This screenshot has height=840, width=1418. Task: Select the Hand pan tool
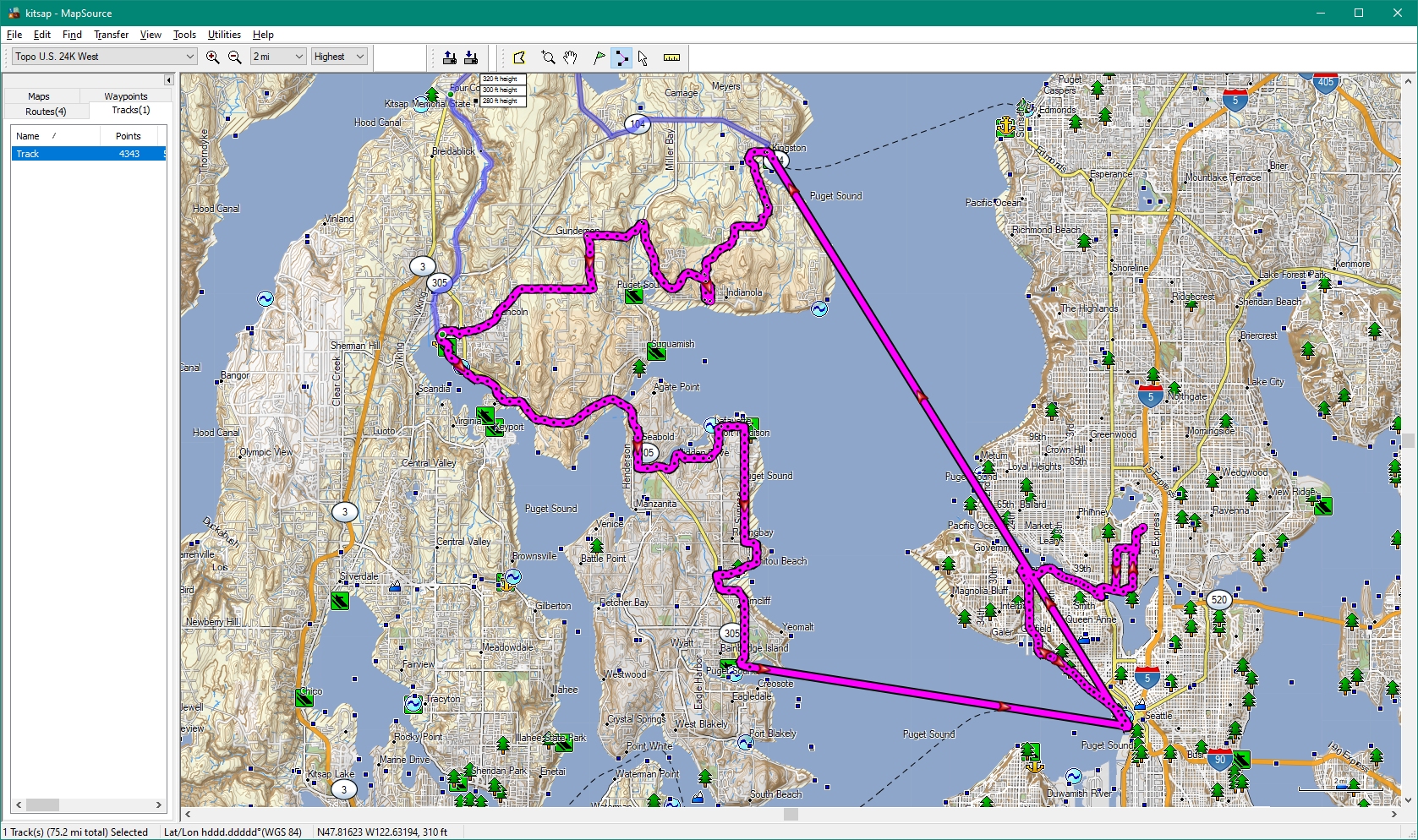pyautogui.click(x=571, y=57)
